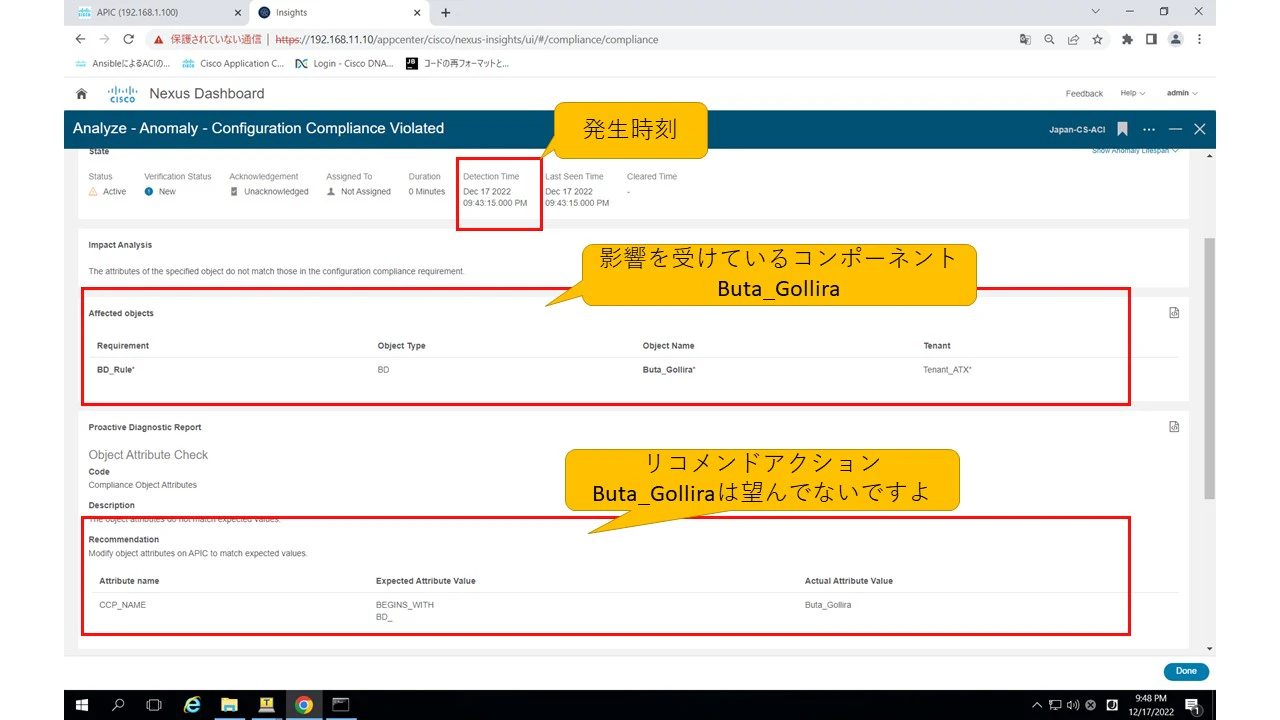The height and width of the screenshot is (720, 1280).
Task: Minimize the anomaly panel with the dash icon
Action: click(1176, 129)
